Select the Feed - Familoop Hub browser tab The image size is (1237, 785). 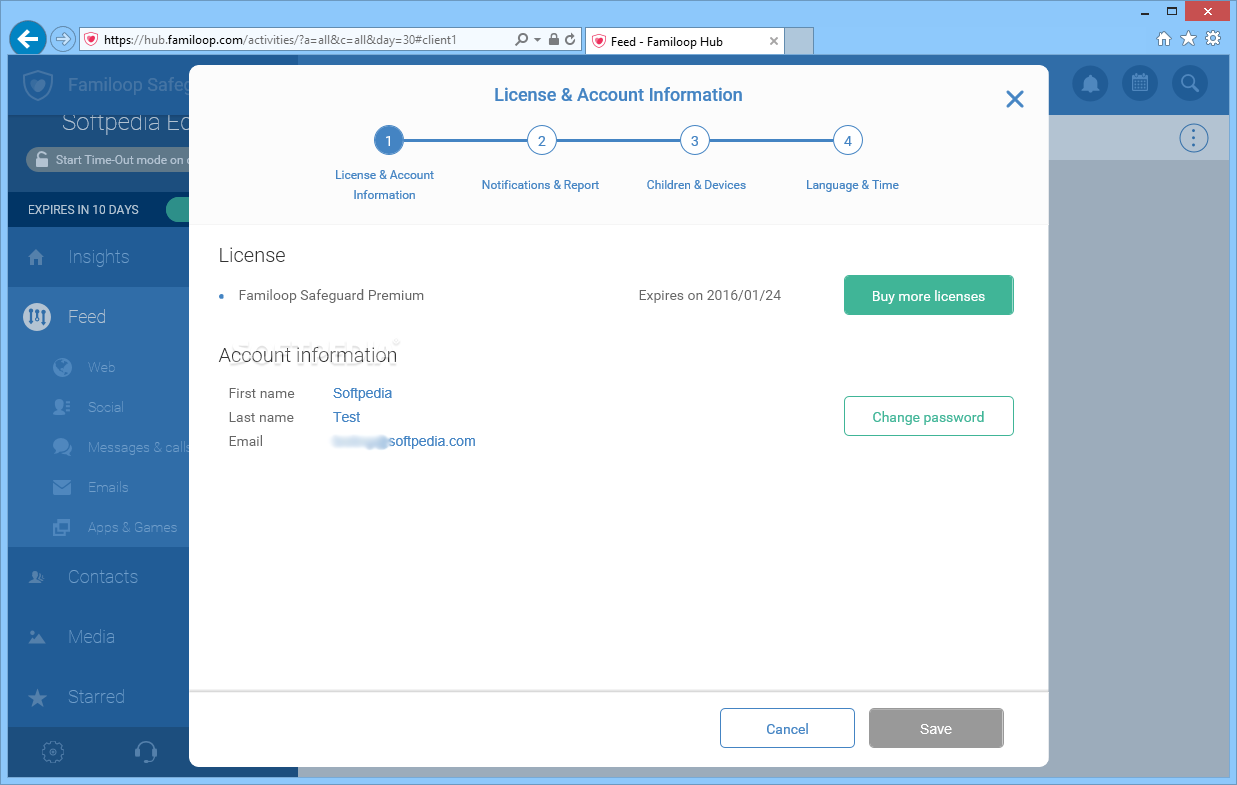[685, 41]
